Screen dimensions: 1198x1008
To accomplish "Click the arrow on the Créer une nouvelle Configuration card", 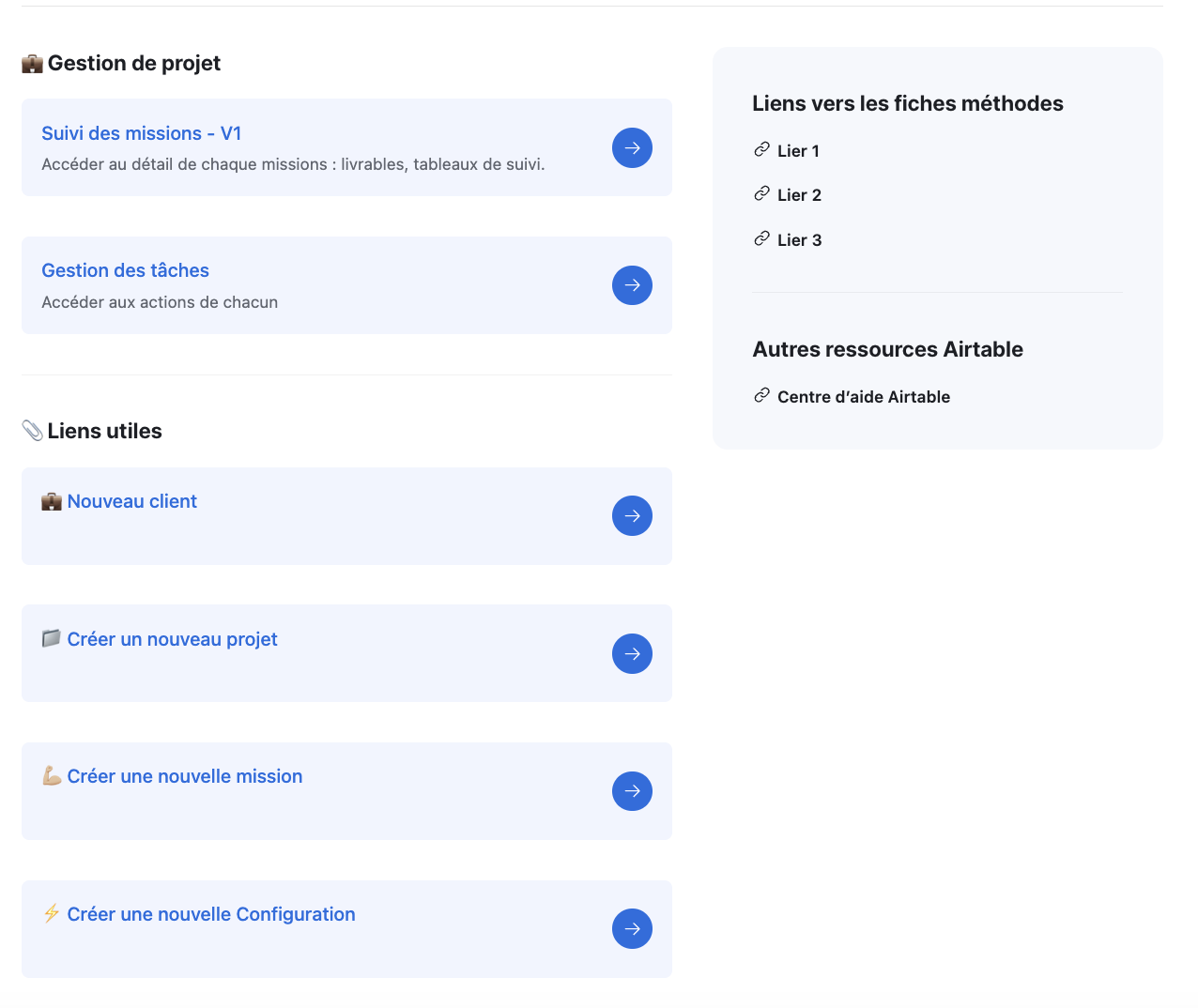I will (632, 928).
